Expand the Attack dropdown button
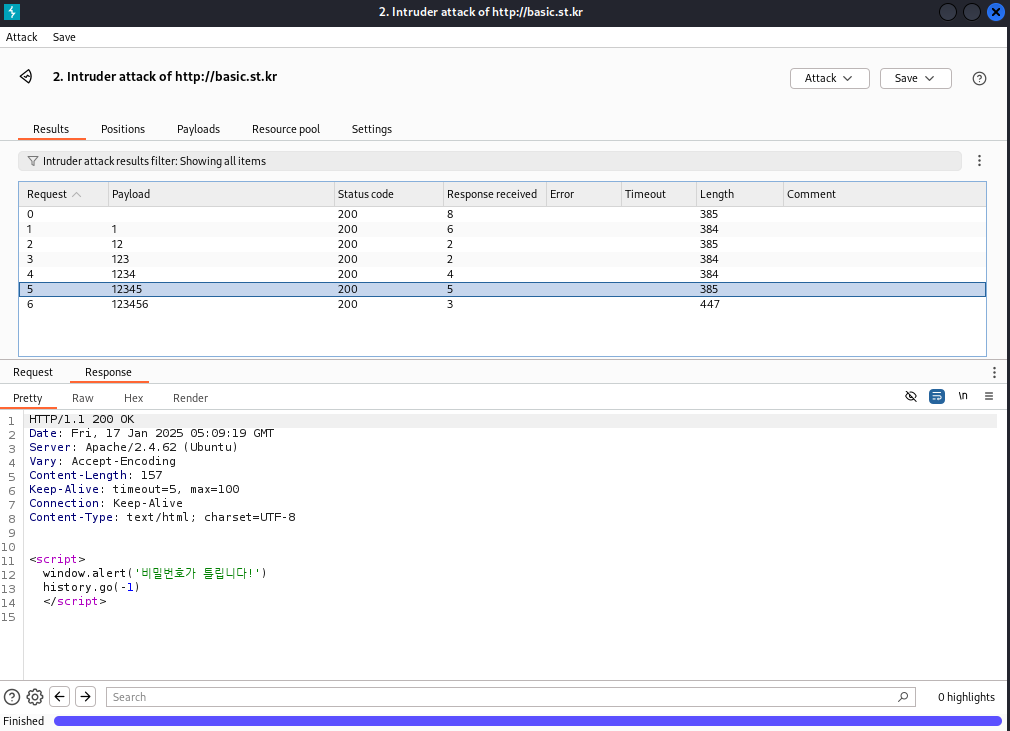Image resolution: width=1010 pixels, height=731 pixels. point(830,79)
